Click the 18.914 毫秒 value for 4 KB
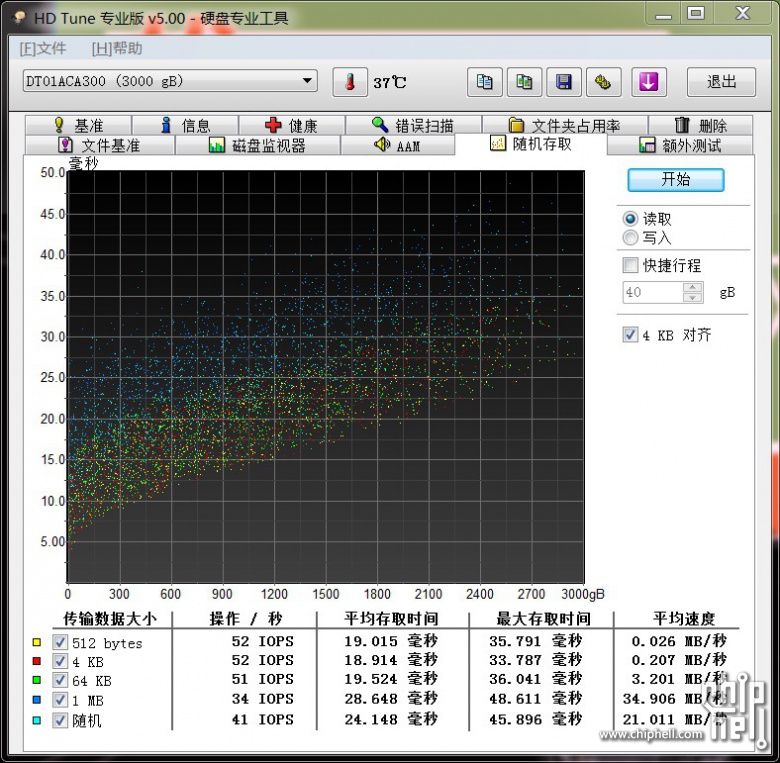 click(391, 660)
